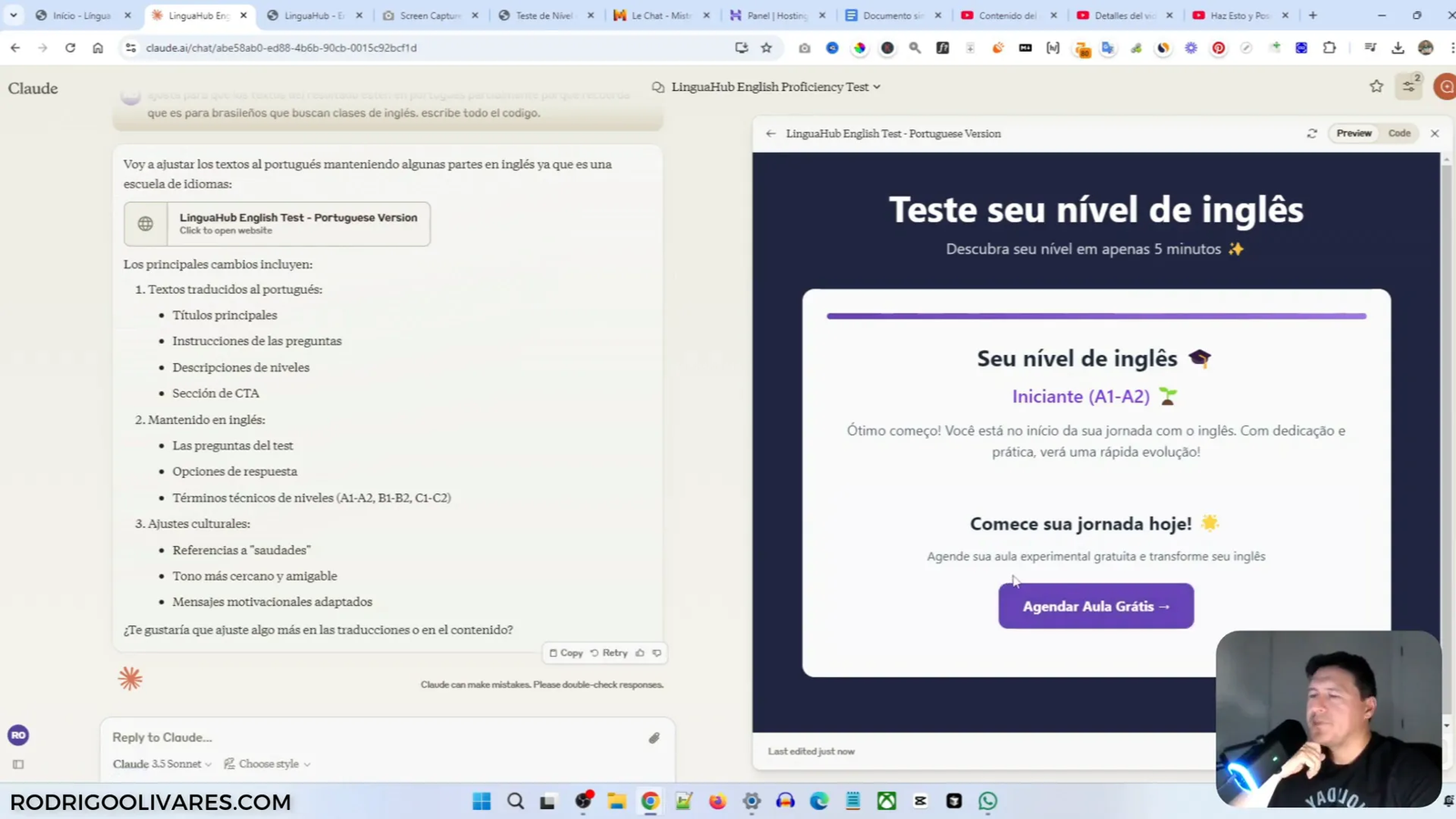
Task: Refresh the artifact preview
Action: click(x=1311, y=133)
